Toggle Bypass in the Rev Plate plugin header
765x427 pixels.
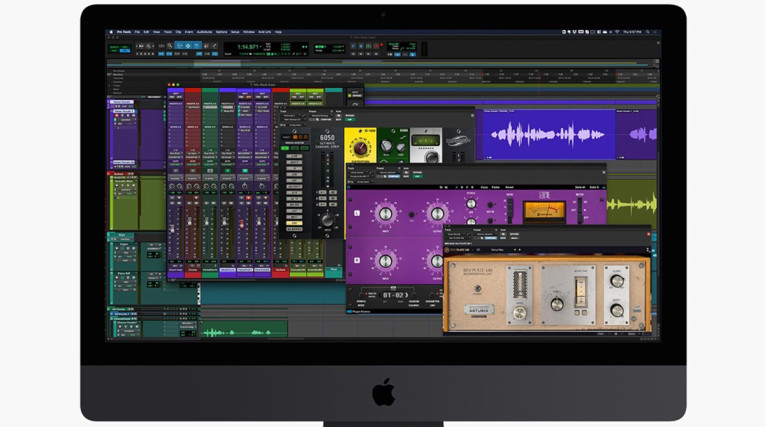tap(514, 234)
